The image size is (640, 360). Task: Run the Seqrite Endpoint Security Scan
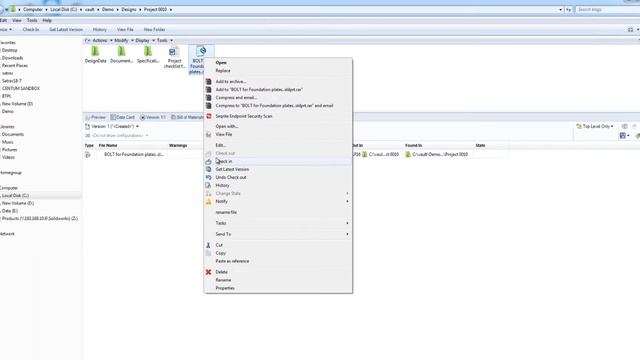point(244,116)
